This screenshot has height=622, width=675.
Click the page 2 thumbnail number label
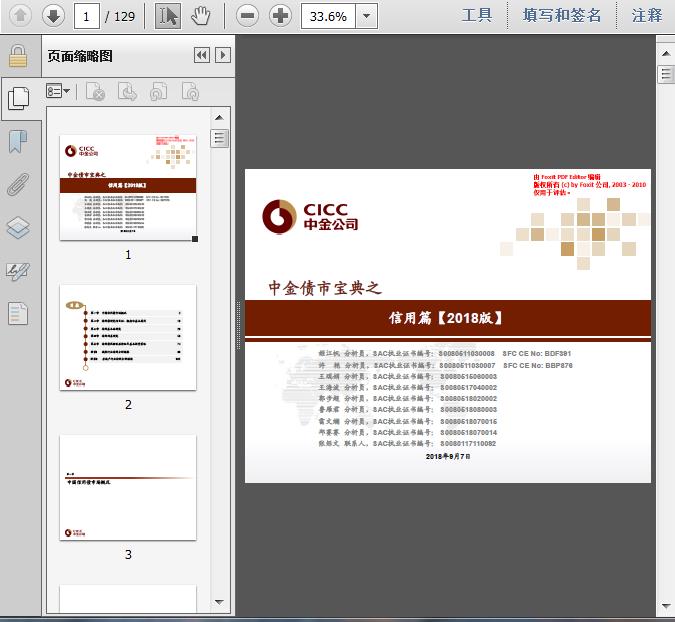pos(128,405)
